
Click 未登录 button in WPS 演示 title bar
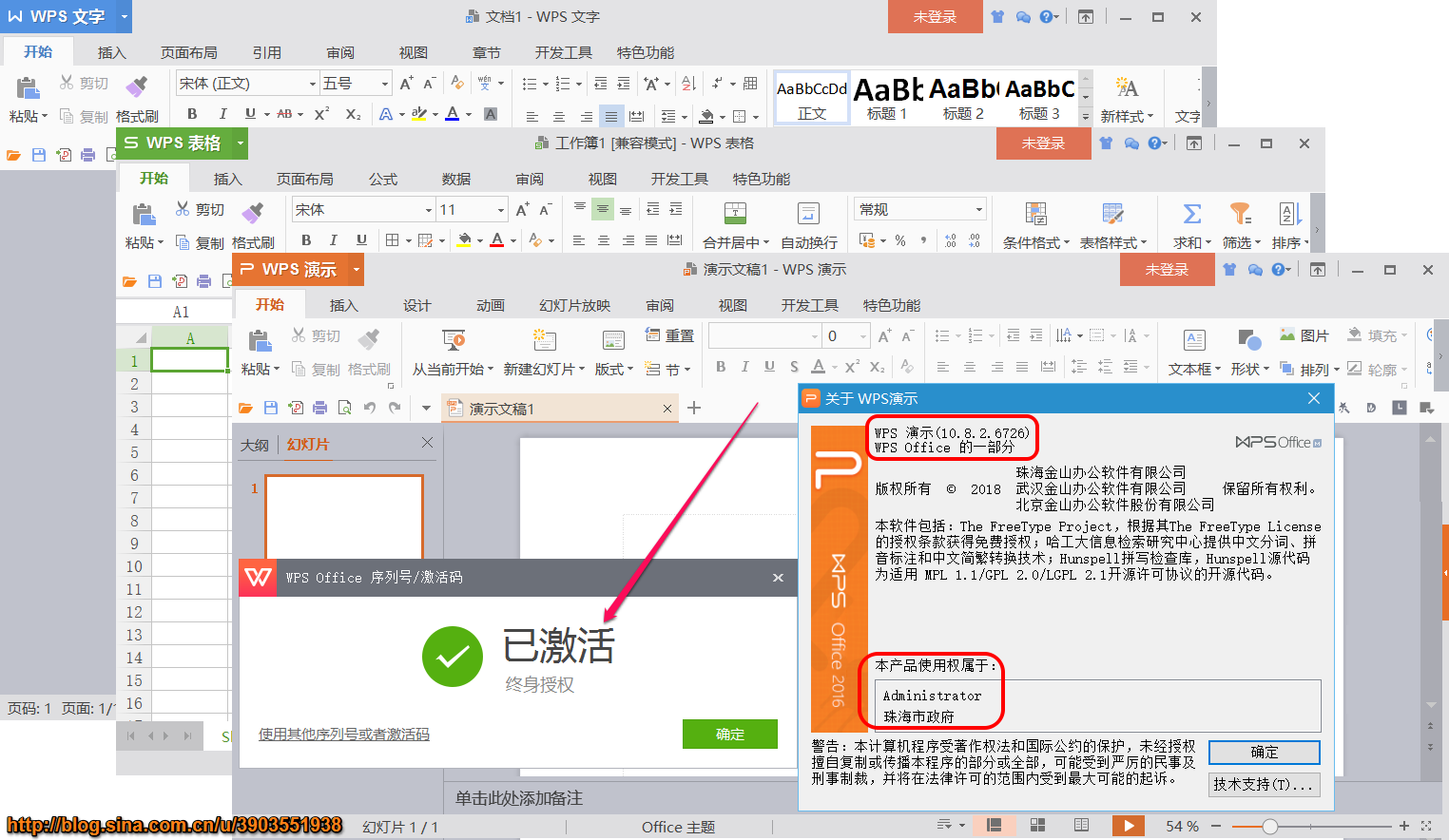coord(1167,269)
